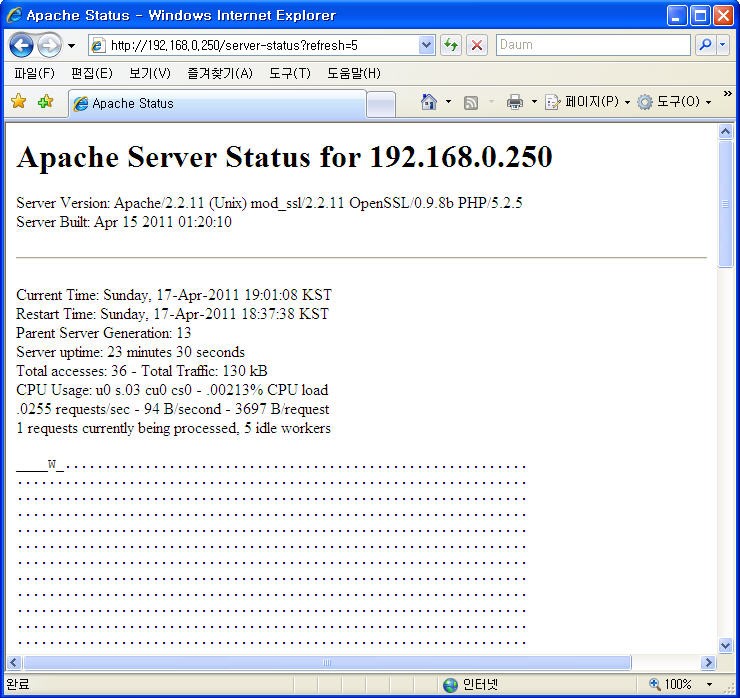Click the Refresh page icon
This screenshot has height=698, width=740.
coord(451,45)
